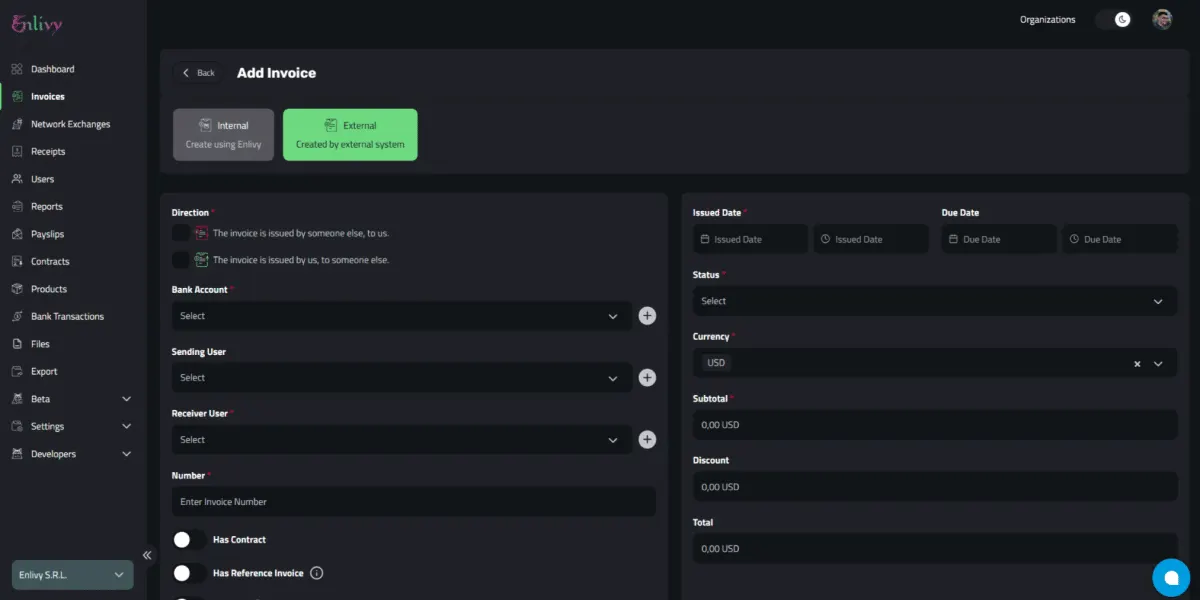
Task: Open the user profile avatar
Action: pos(1162,19)
